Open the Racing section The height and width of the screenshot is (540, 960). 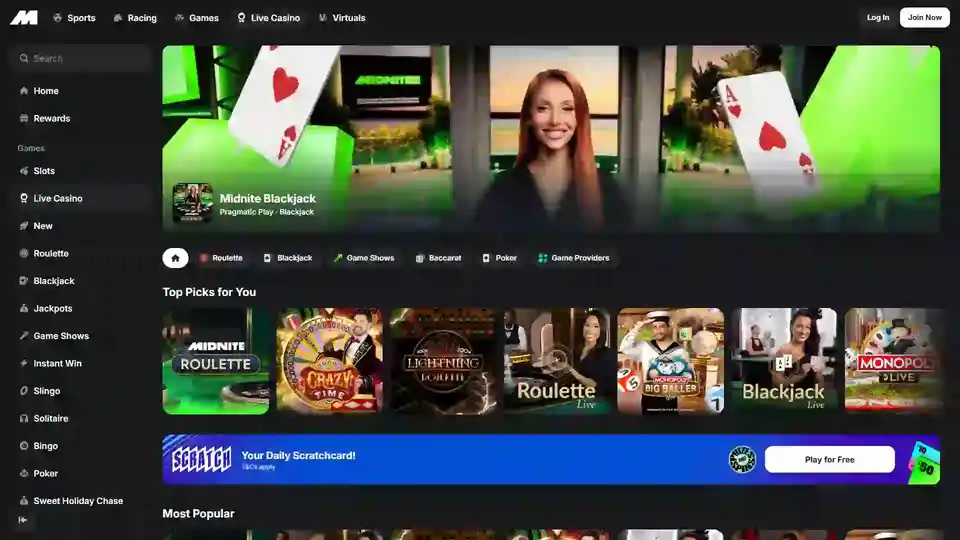(135, 18)
